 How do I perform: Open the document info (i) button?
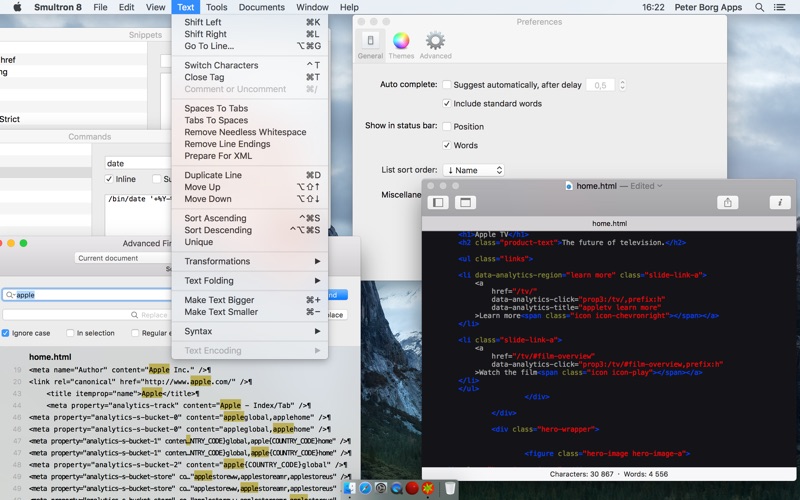coord(780,203)
